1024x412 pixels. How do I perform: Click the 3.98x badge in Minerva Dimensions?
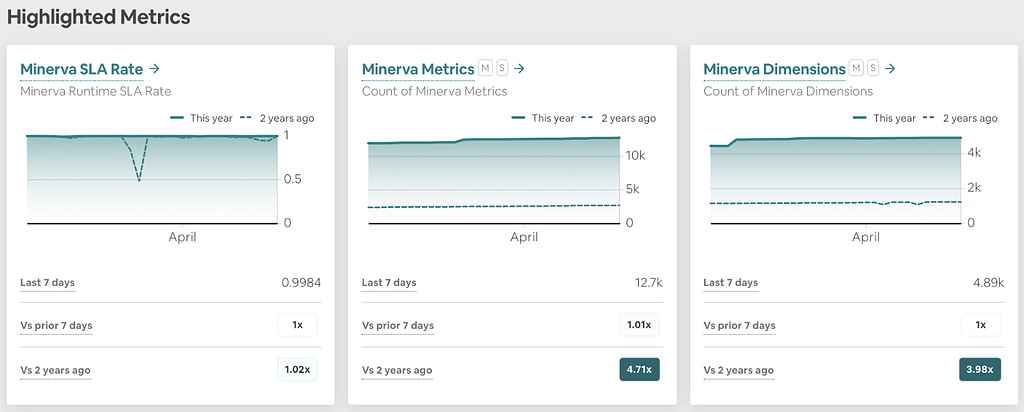coord(980,370)
